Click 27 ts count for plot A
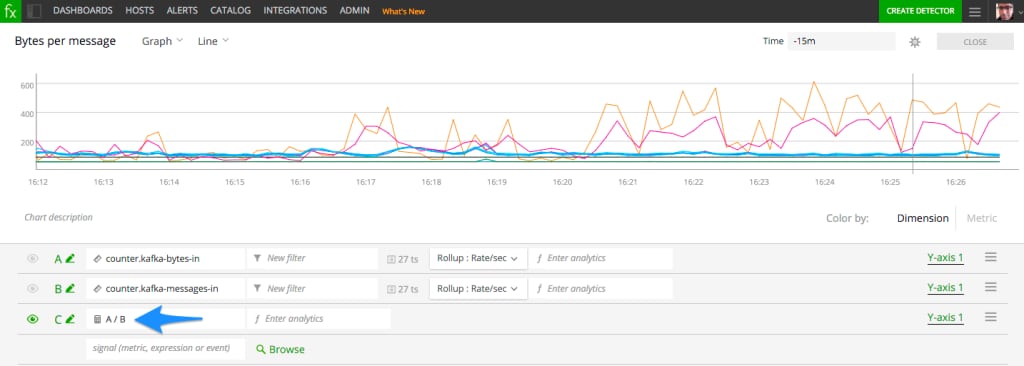Image resolution: width=1024 pixels, height=366 pixels. click(x=403, y=259)
